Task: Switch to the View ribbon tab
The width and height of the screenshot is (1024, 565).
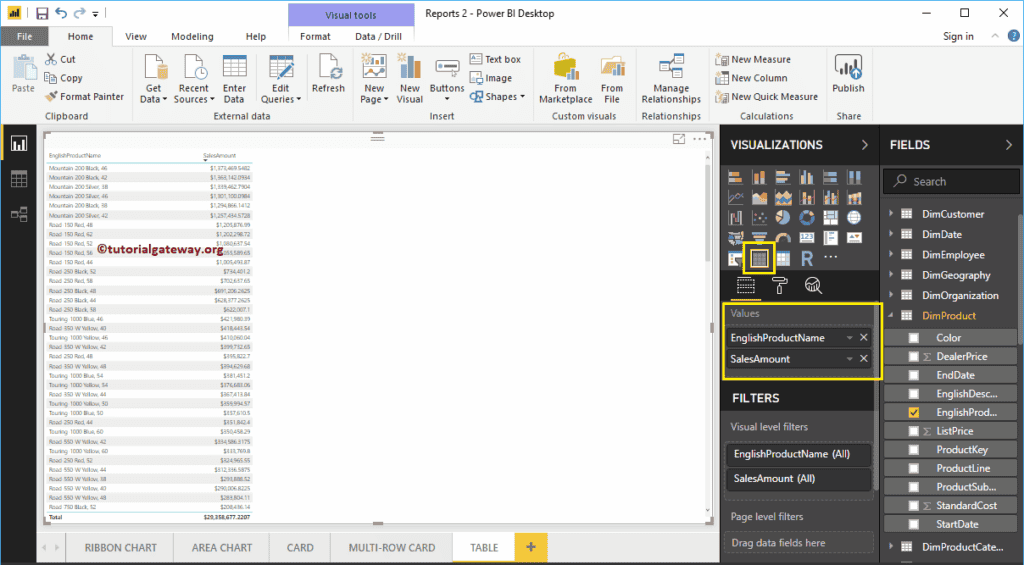Action: coord(136,37)
